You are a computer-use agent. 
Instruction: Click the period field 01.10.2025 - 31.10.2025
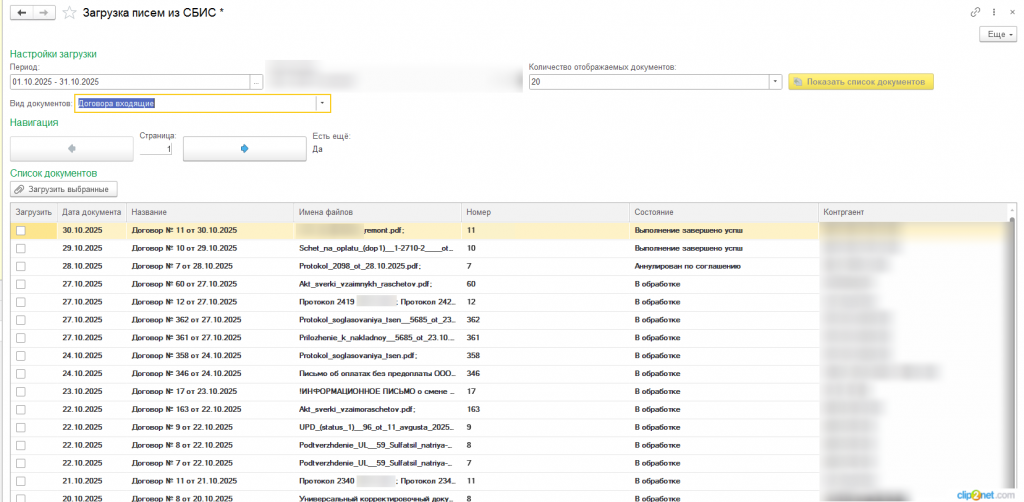tap(131, 82)
